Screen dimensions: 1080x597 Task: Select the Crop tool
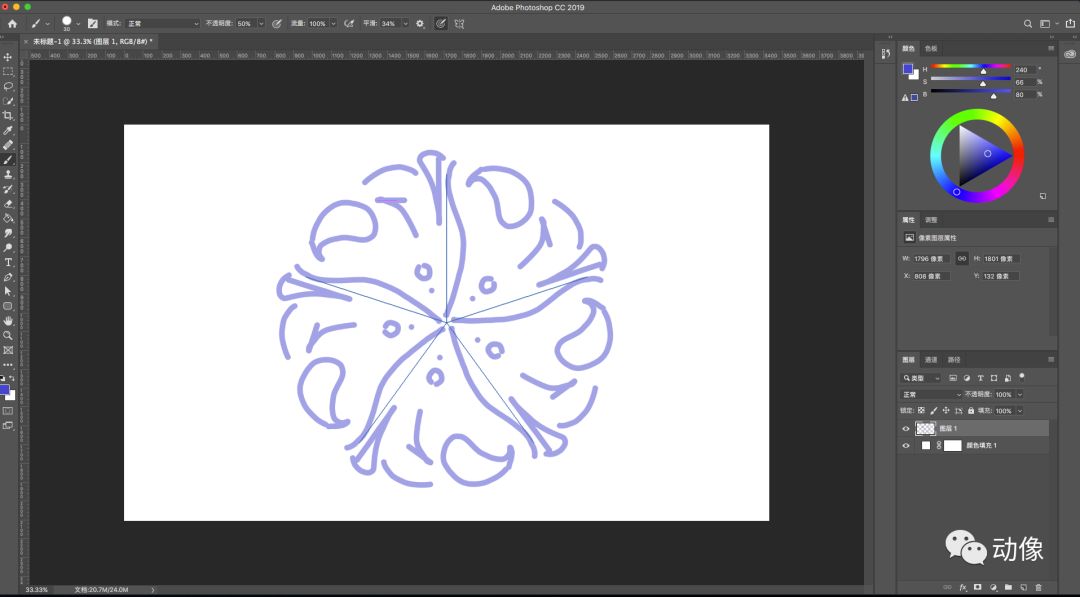click(8, 115)
